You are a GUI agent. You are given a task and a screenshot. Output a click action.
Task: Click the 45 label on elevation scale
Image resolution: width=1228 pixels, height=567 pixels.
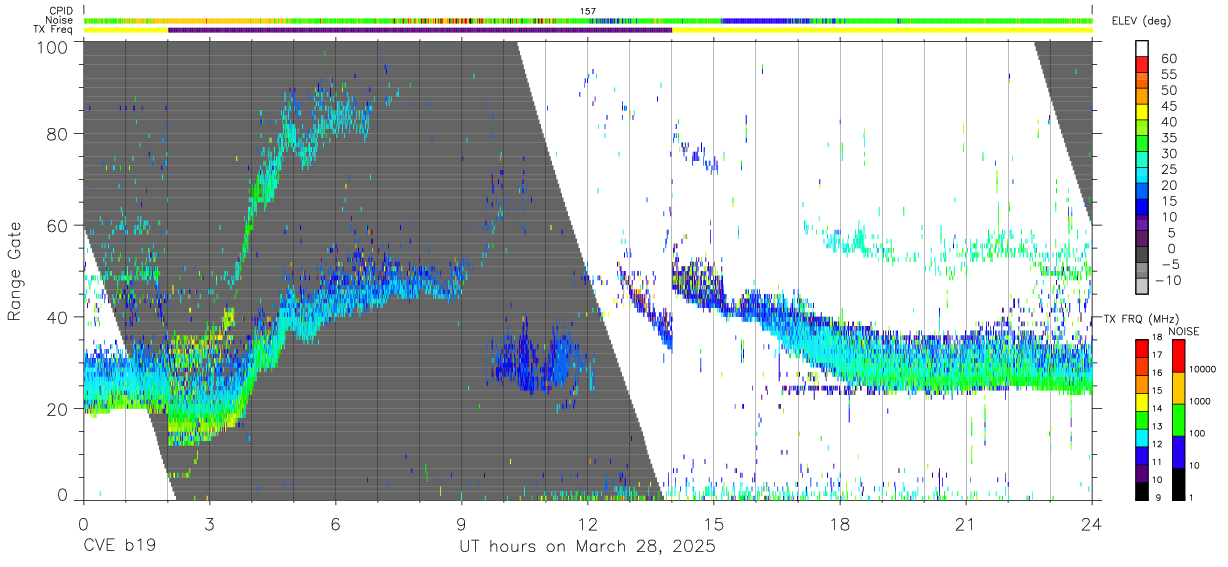point(1167,106)
